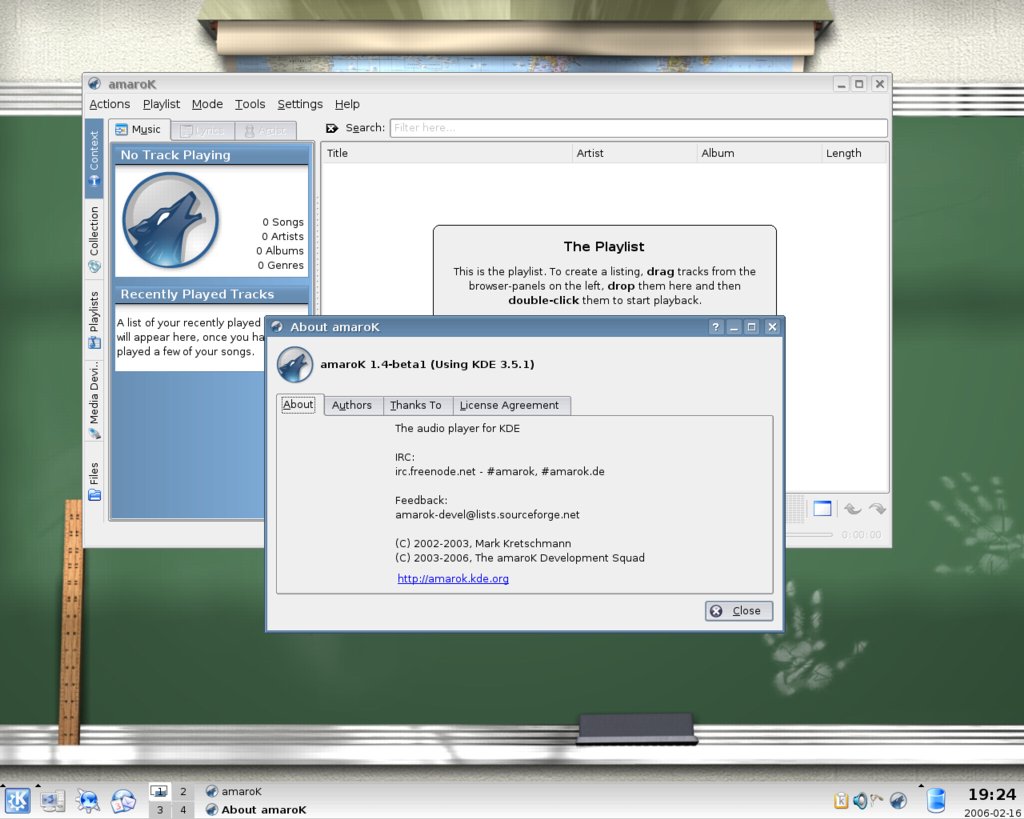Switch to the Authors tab
Image resolution: width=1024 pixels, height=819 pixels.
click(x=353, y=405)
